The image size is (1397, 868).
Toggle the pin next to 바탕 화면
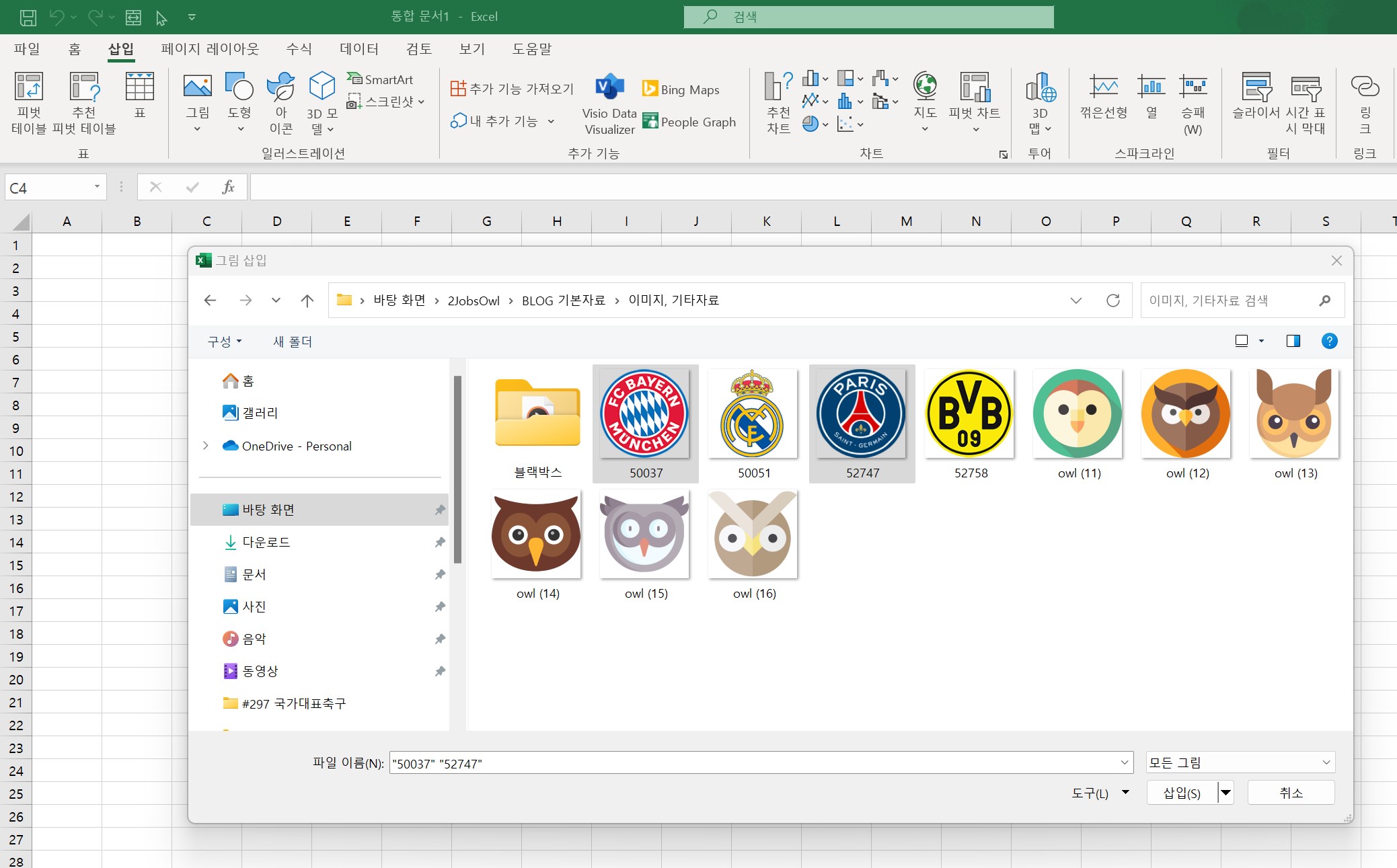tap(440, 510)
